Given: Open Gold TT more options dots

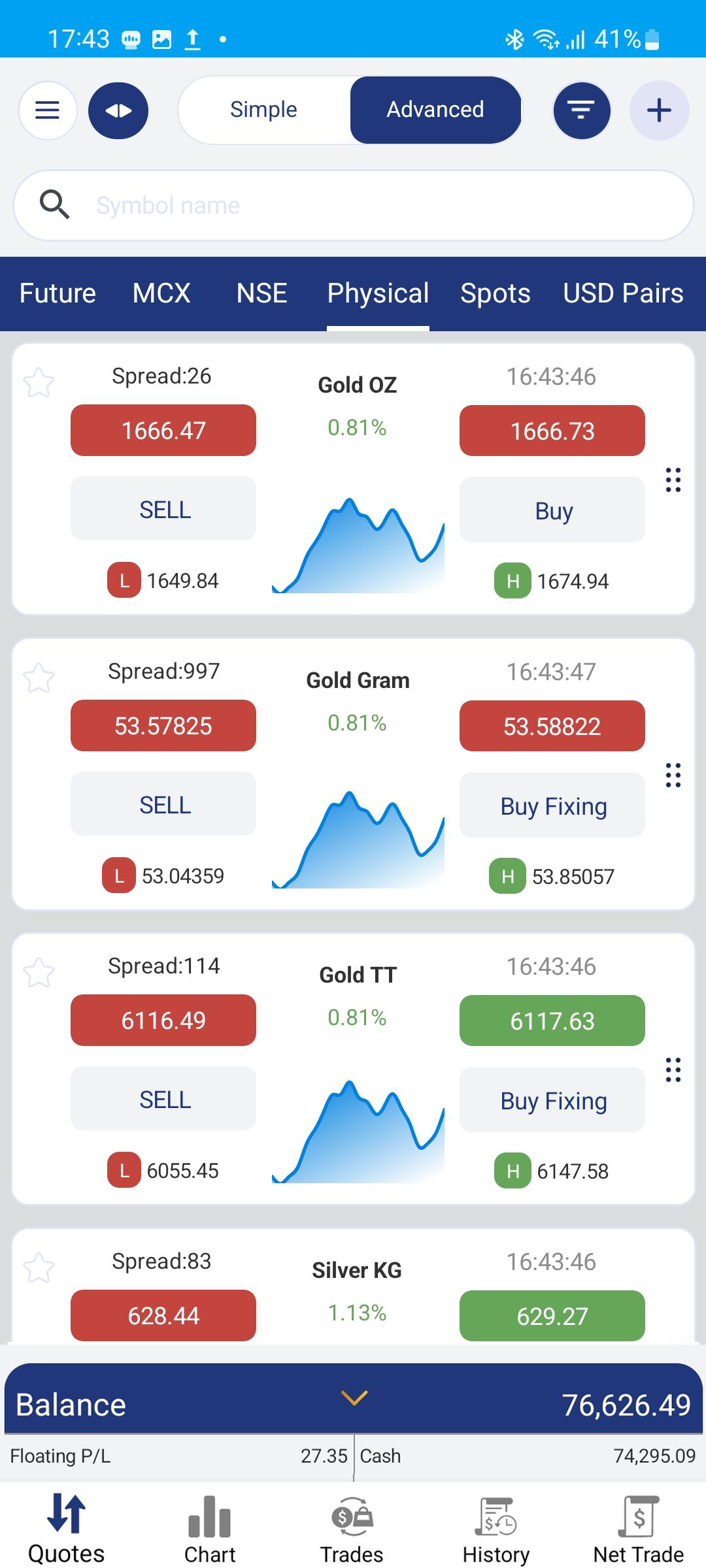Looking at the screenshot, I should [673, 1070].
